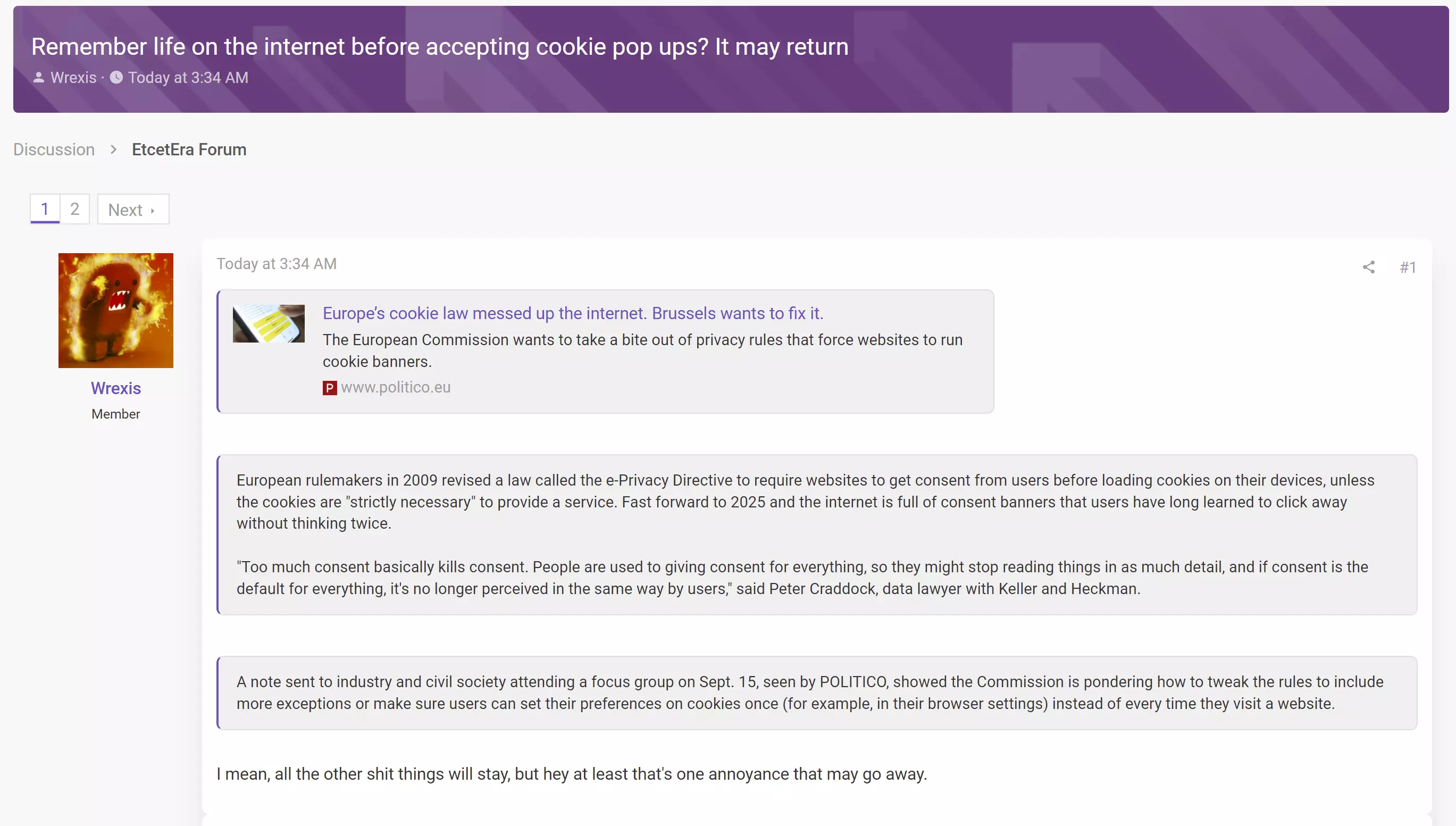Image resolution: width=1456 pixels, height=826 pixels.
Task: Visit the www.politico.eu source link
Action: (395, 387)
